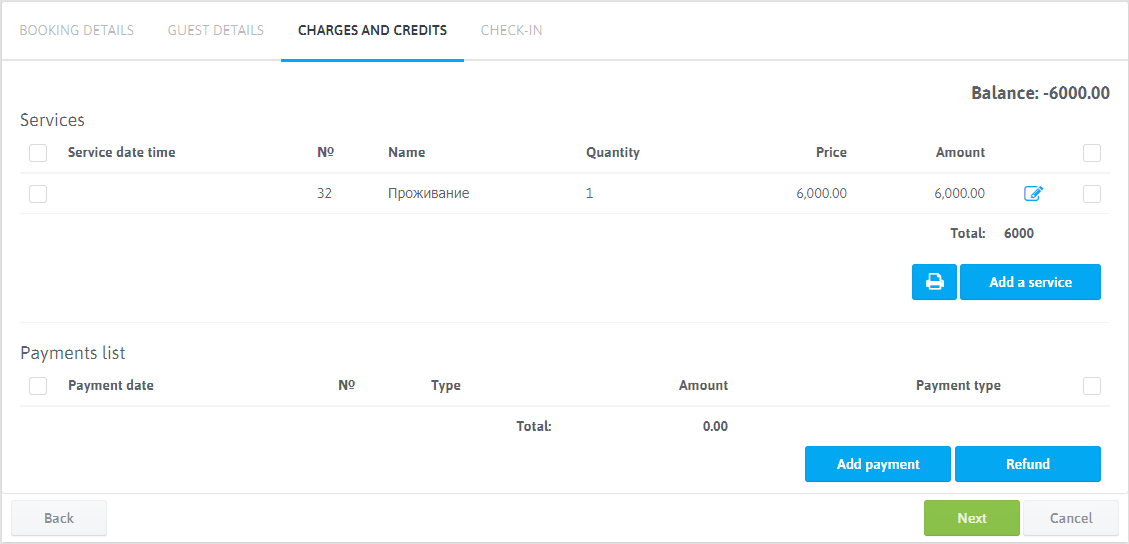
Task: Tick the right checkbox in the Services header
Action: click(x=1092, y=153)
